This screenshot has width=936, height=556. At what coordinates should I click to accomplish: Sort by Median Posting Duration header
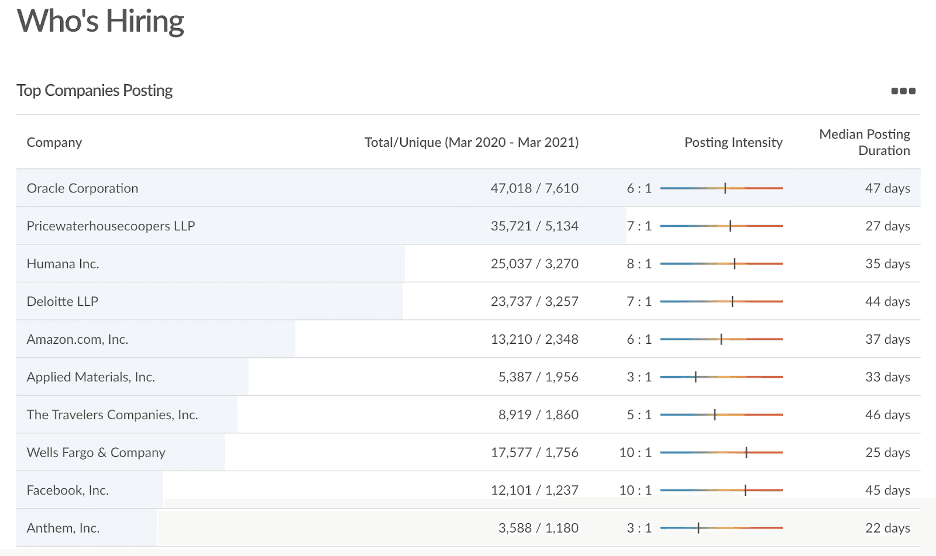point(864,142)
